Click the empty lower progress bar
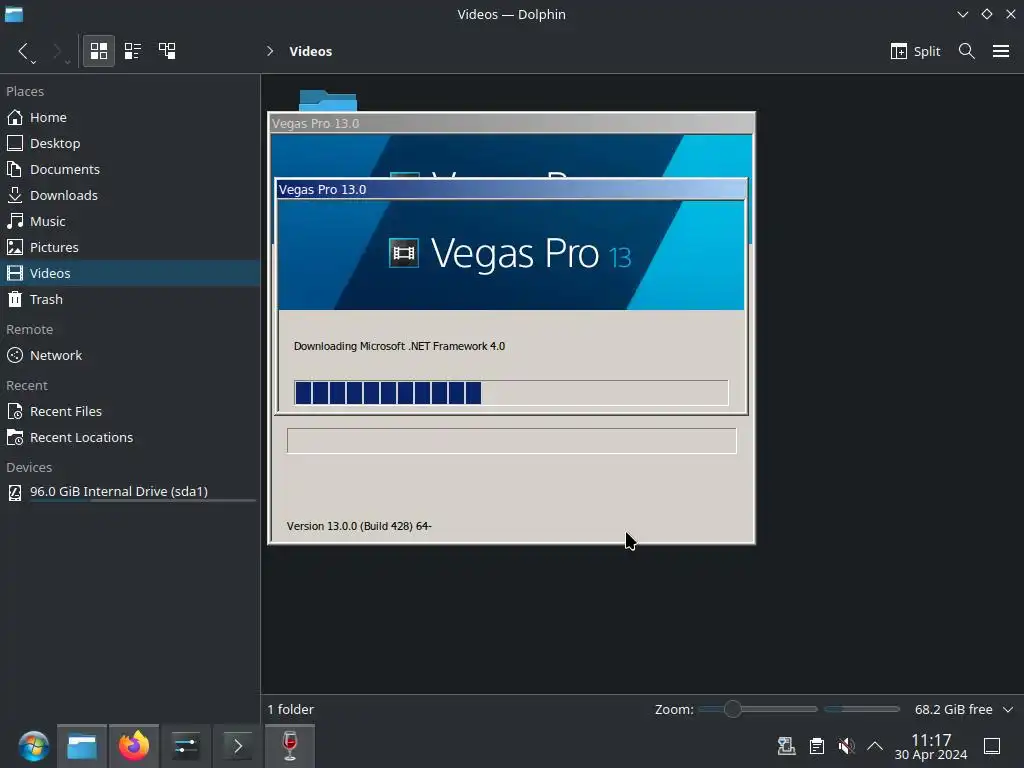The image size is (1024, 768). (511, 441)
